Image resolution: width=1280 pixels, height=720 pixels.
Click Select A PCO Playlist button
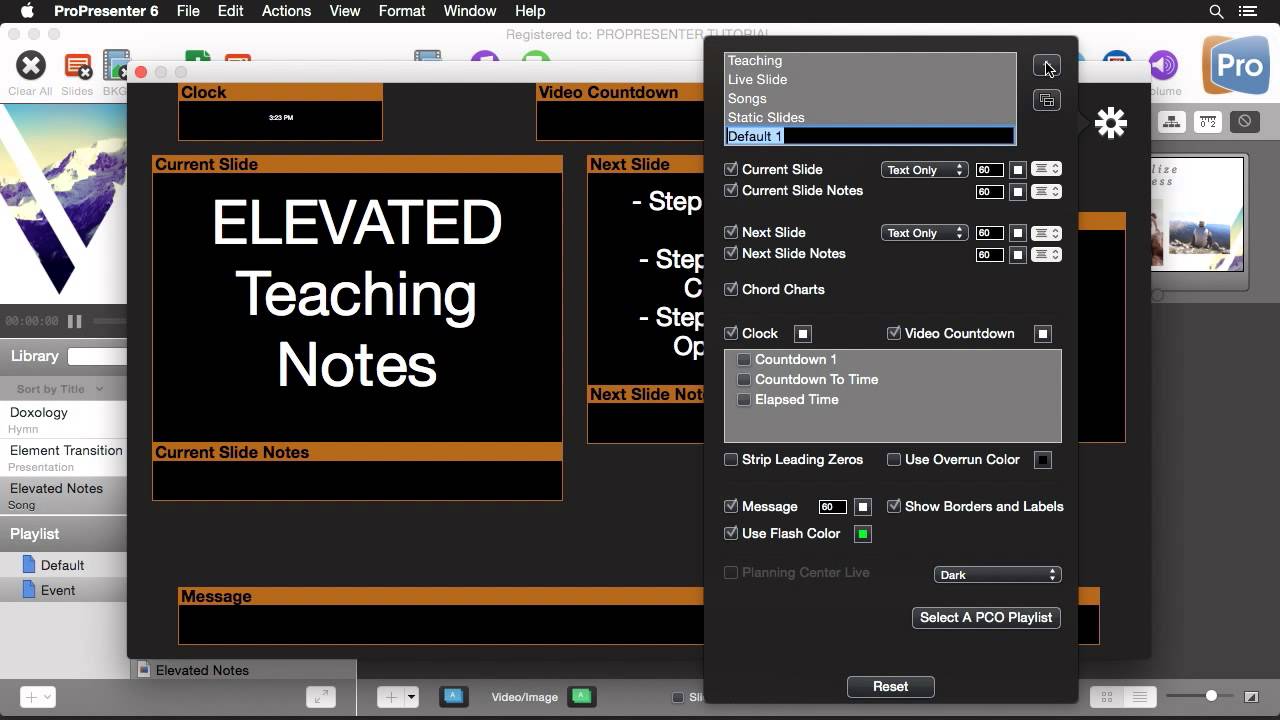(x=986, y=617)
